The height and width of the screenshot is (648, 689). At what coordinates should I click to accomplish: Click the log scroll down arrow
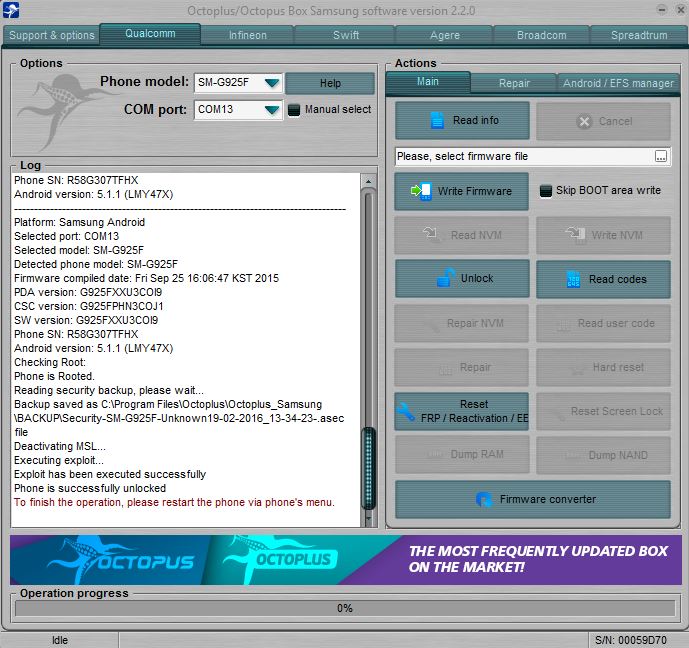(x=368, y=519)
